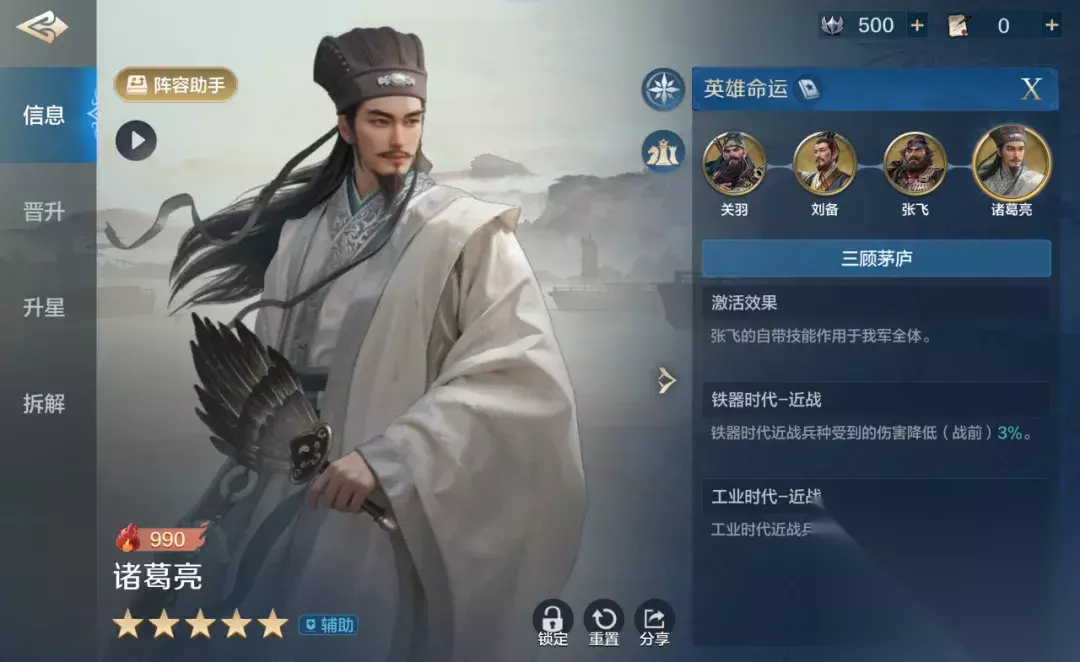Click the 重置 reset icon
1080x662 pixels.
pos(603,623)
